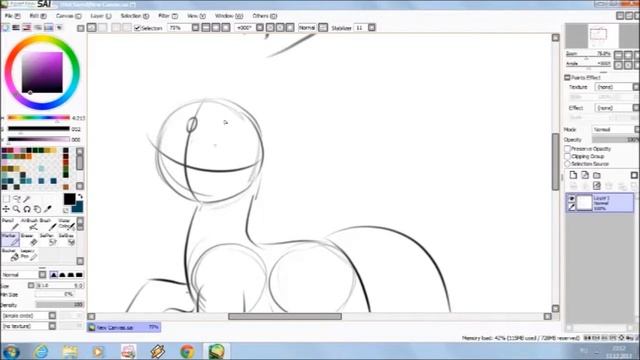Create a new layer folder
Image resolution: width=640 pixels, height=360 pixels.
pos(597,175)
